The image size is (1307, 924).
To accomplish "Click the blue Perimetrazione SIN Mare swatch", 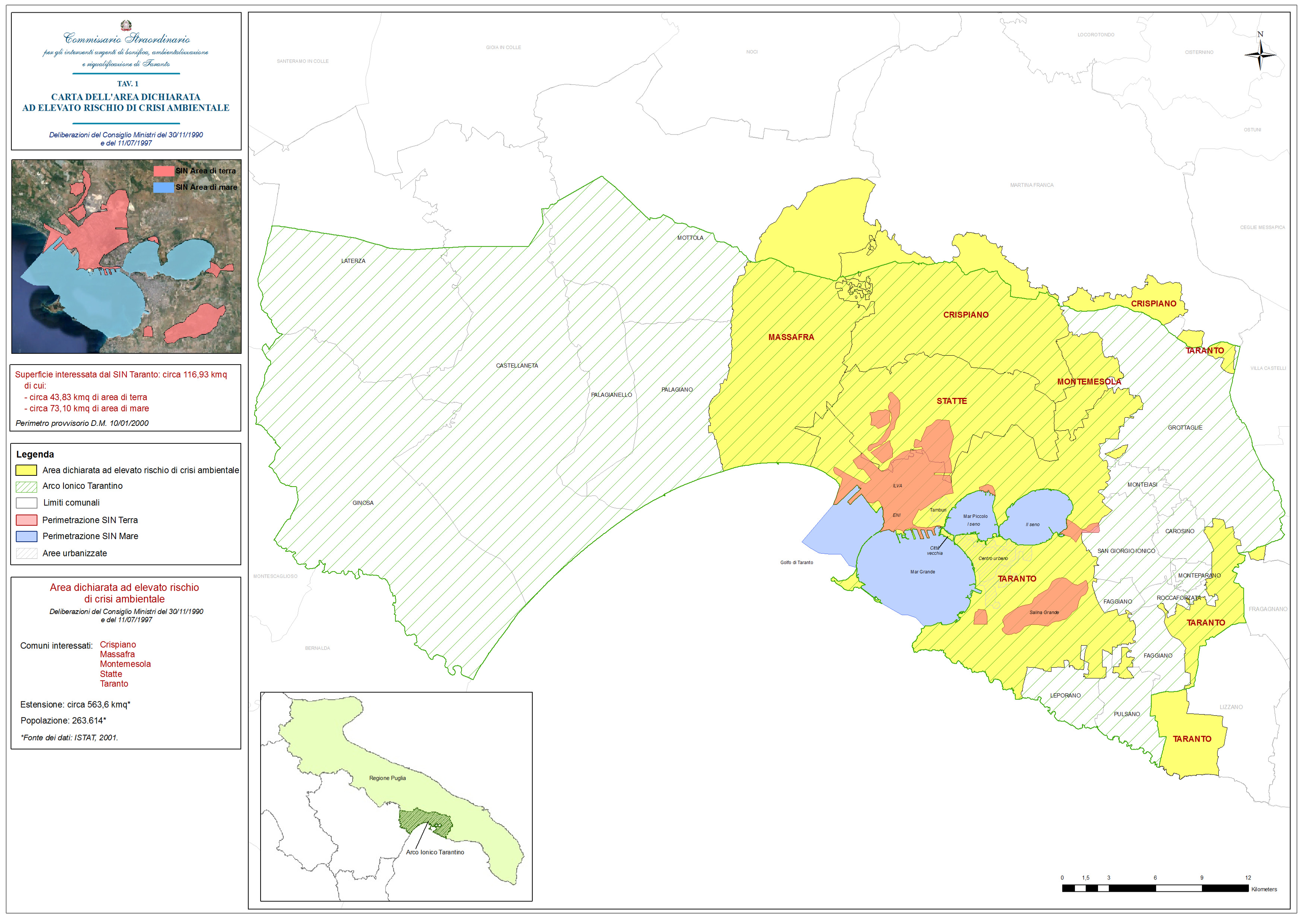I will click(x=26, y=536).
